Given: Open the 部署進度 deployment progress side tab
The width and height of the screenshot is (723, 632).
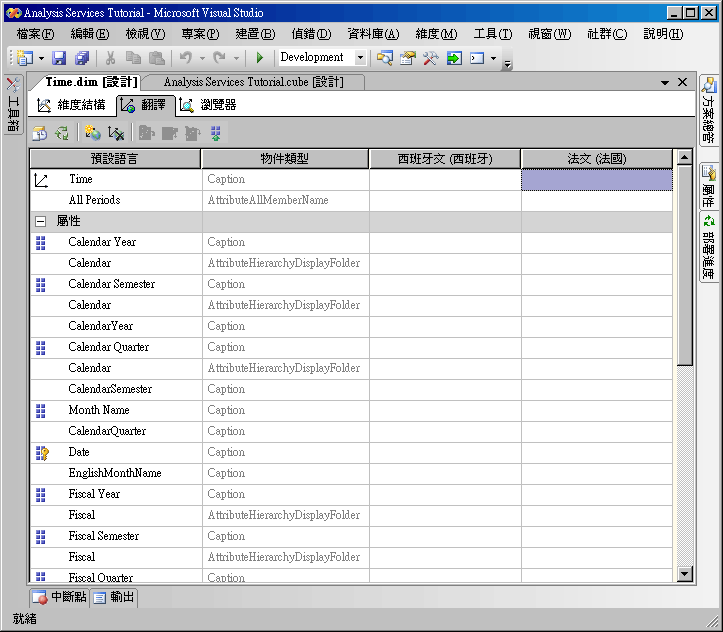Looking at the screenshot, I should pos(708,248).
